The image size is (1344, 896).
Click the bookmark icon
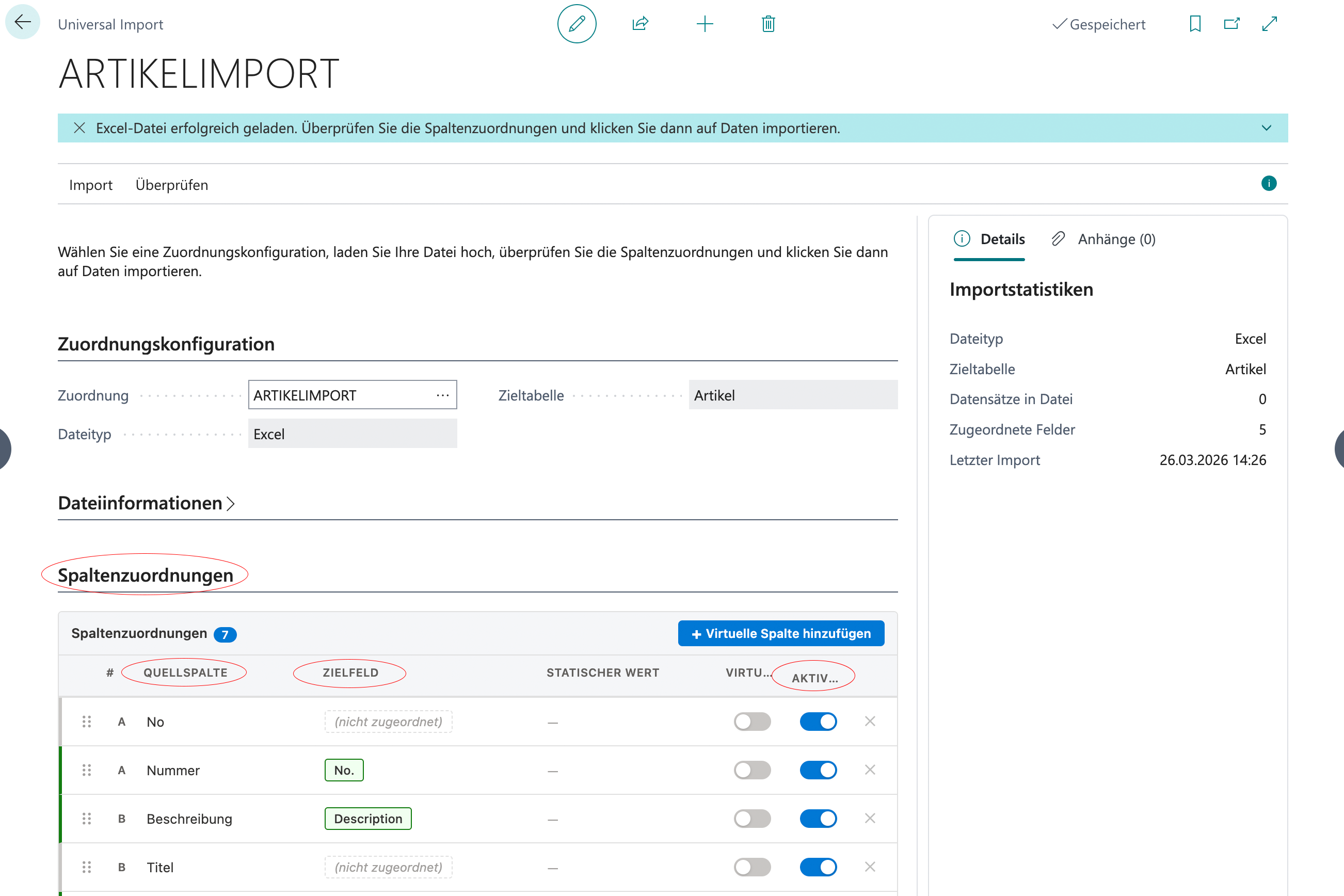pyautogui.click(x=1195, y=24)
